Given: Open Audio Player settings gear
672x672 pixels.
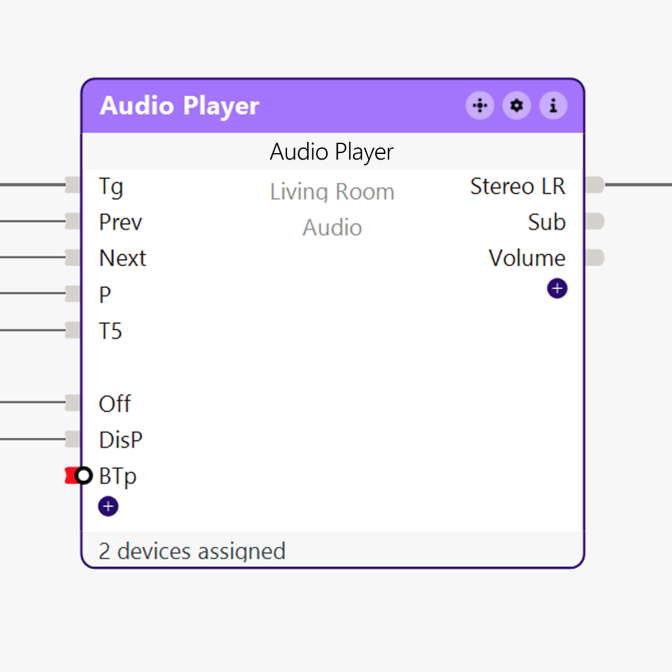Looking at the screenshot, I should [x=516, y=105].
